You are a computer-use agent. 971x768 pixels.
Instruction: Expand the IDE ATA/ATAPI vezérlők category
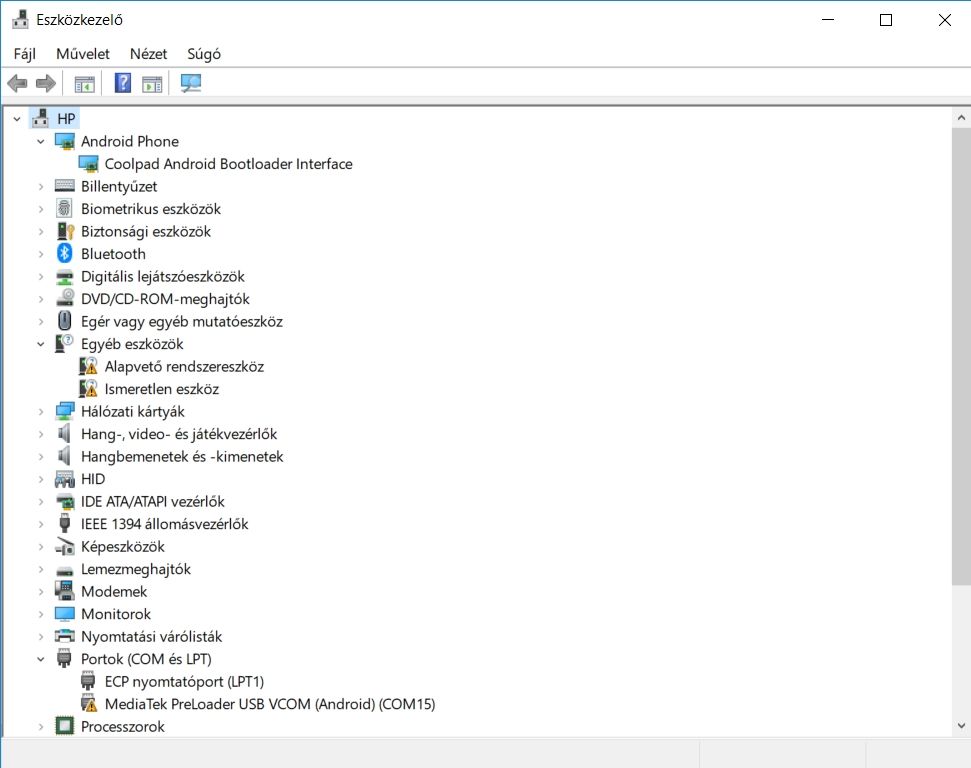pos(41,502)
